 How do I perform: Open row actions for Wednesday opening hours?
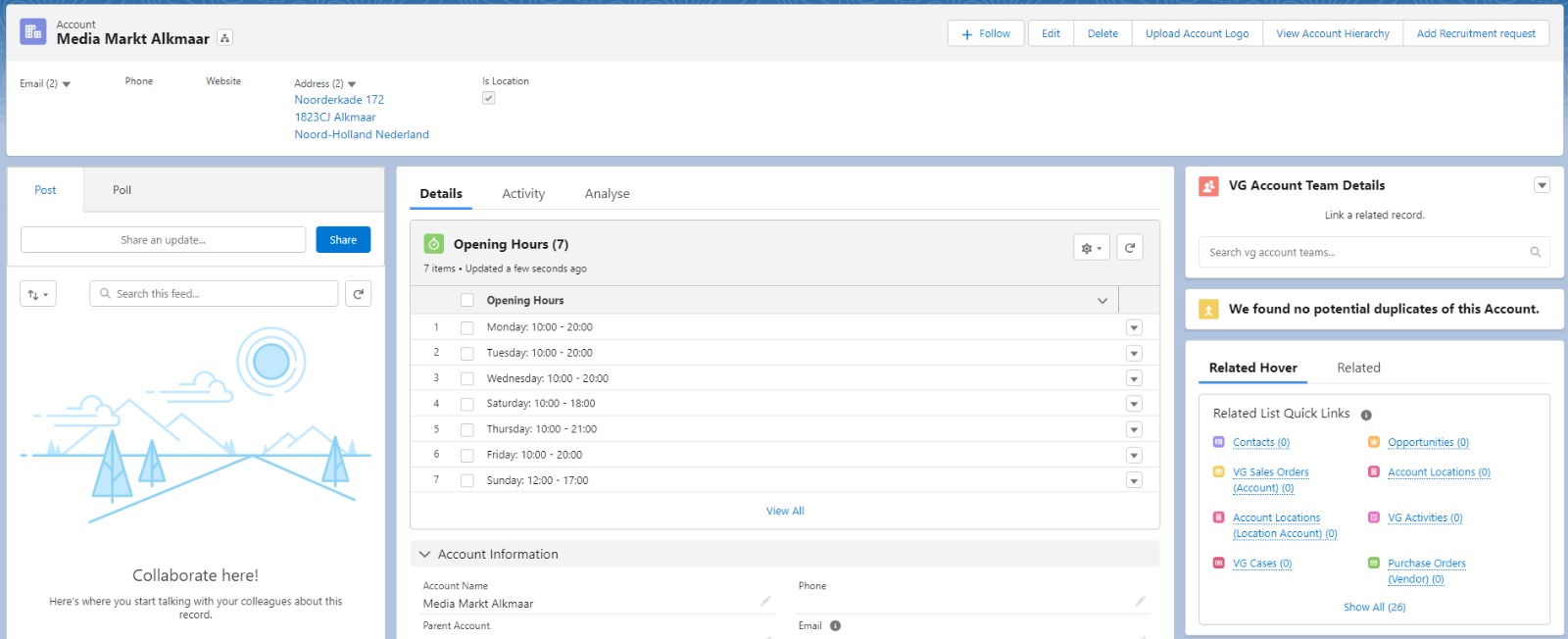pos(1134,378)
